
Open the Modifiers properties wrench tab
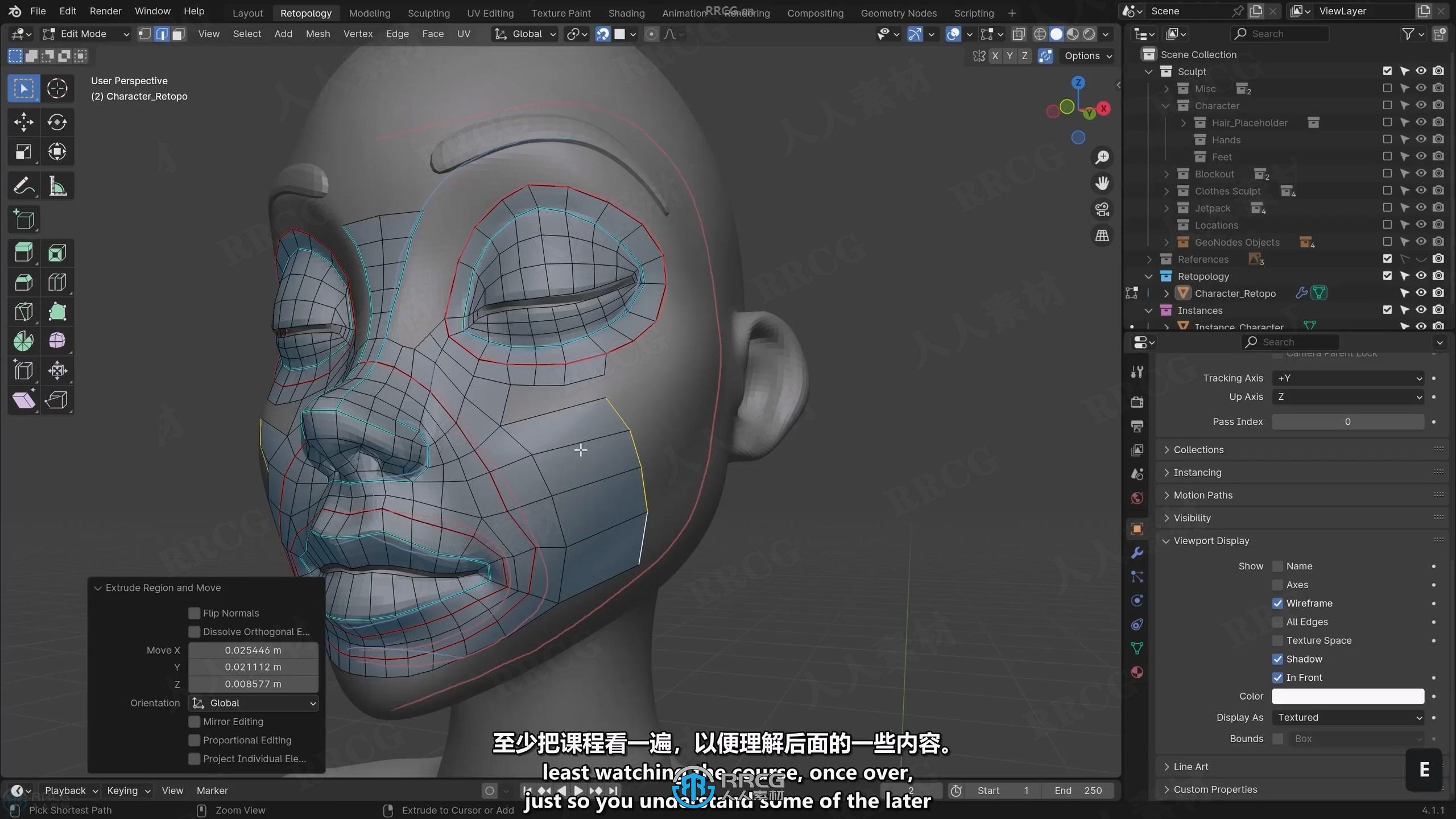[1137, 553]
